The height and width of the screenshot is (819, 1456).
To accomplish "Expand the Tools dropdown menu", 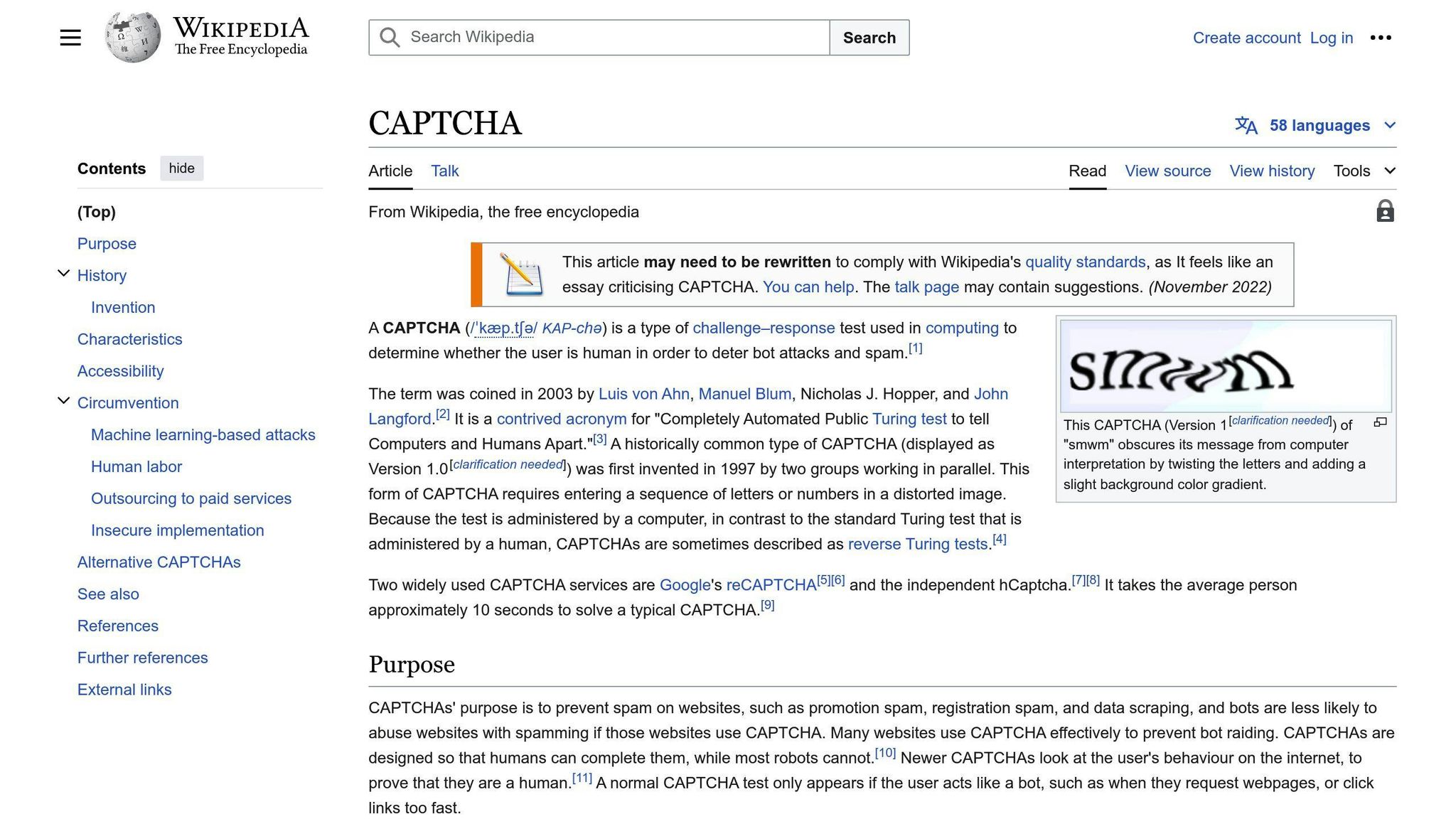I will click(x=1364, y=171).
